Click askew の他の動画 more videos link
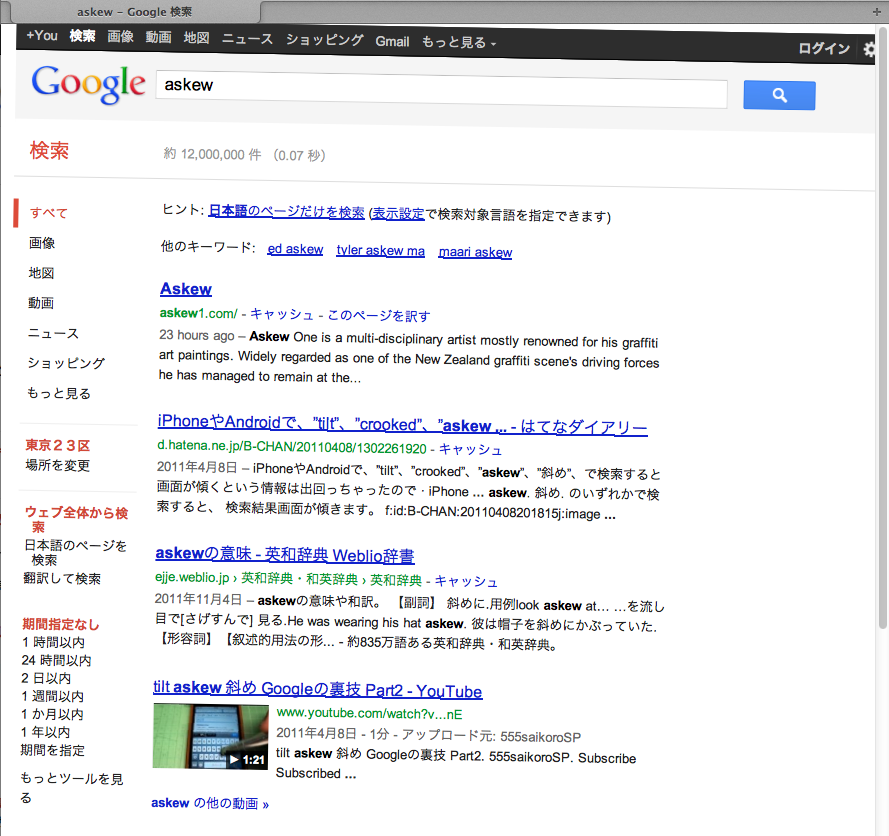 (x=210, y=803)
